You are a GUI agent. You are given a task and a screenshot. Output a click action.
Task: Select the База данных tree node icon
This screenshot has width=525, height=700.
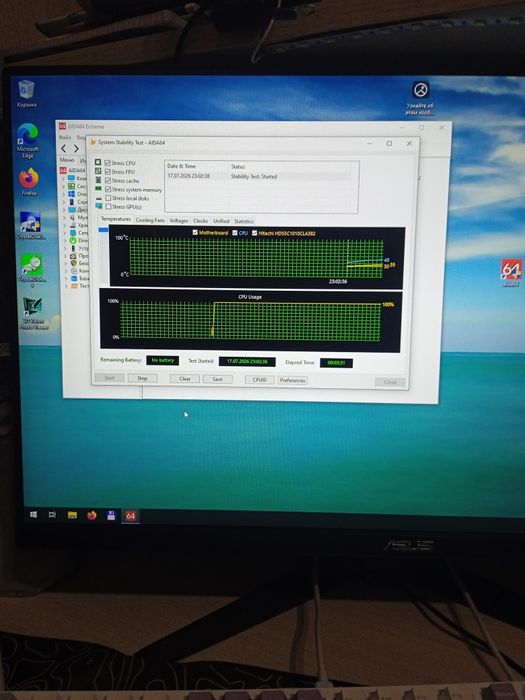coord(74,279)
